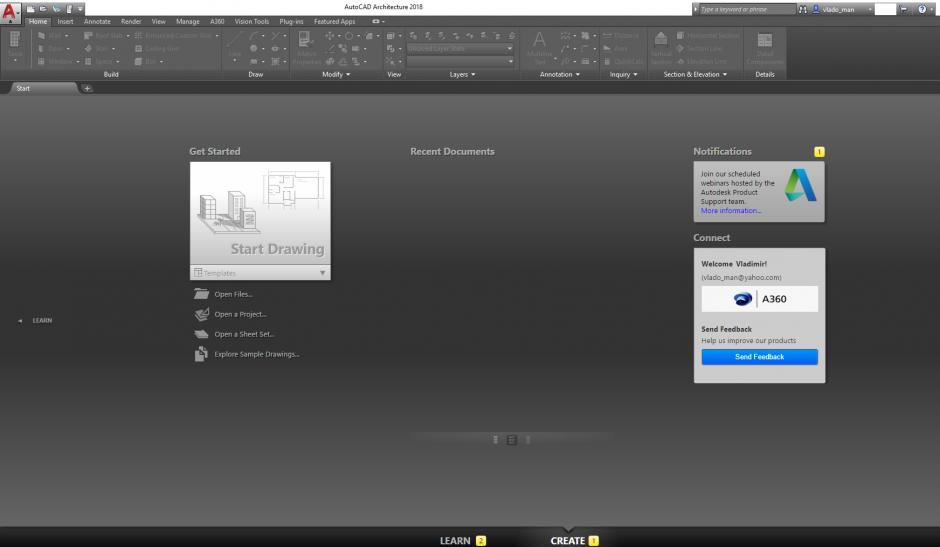This screenshot has height=547, width=940.
Task: Click the Help question mark icon
Action: tap(922, 9)
